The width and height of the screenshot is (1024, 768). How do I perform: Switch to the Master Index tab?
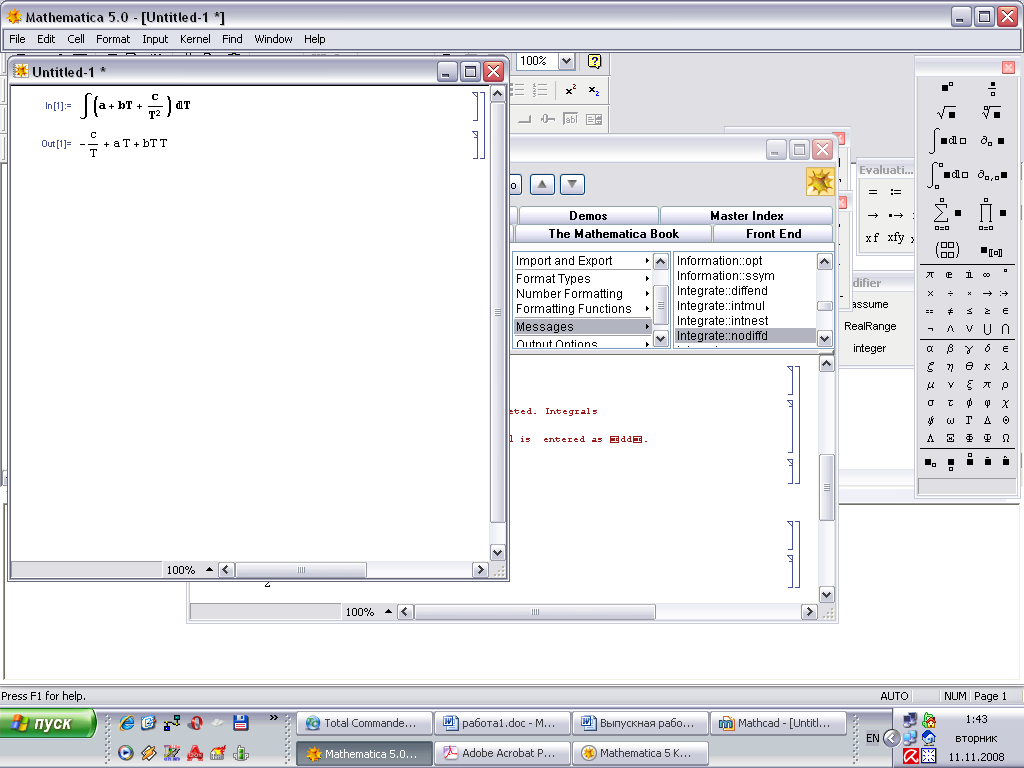click(746, 216)
